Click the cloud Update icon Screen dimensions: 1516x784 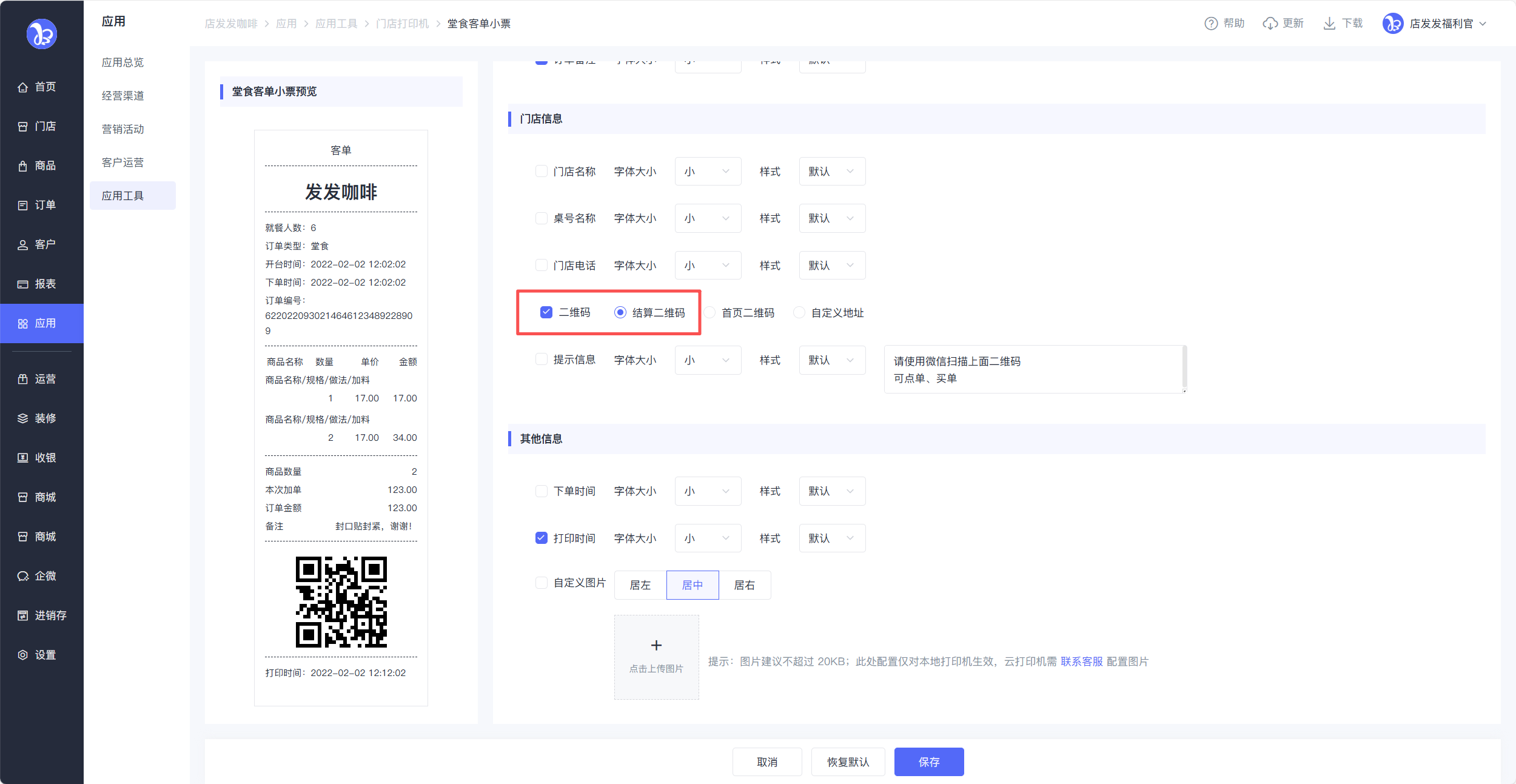tap(1270, 24)
